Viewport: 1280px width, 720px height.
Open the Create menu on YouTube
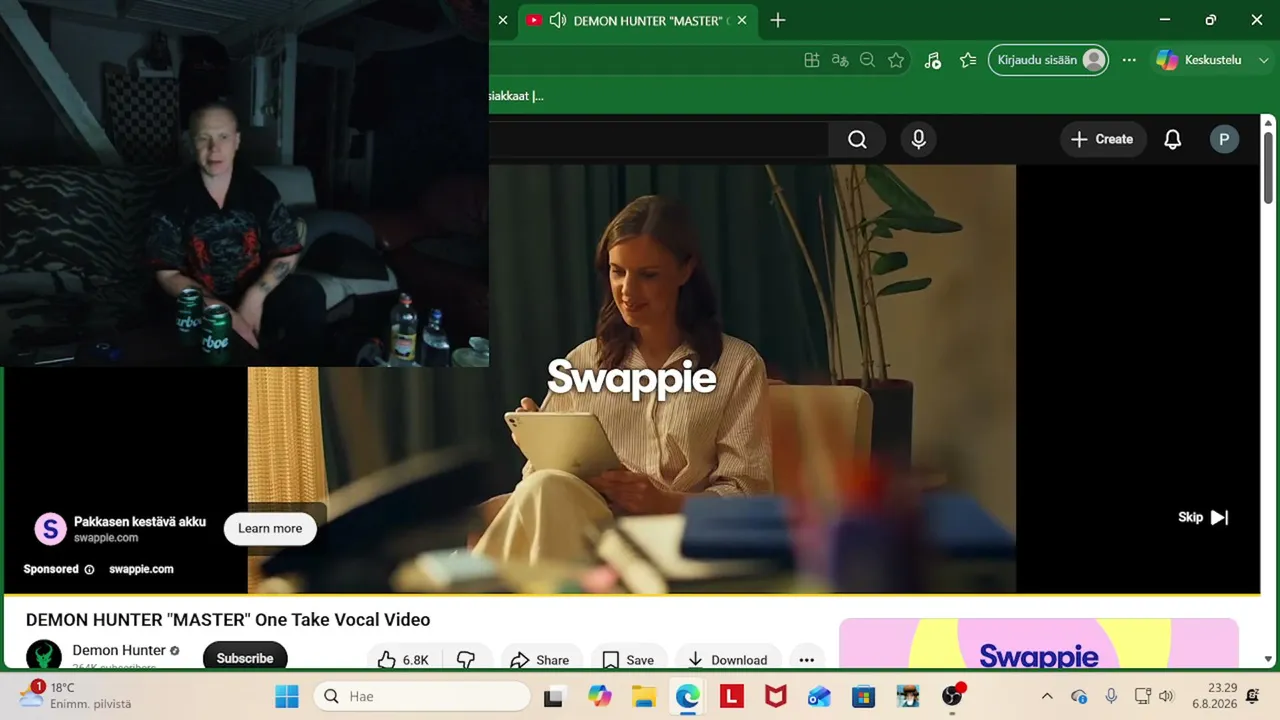tap(1102, 140)
